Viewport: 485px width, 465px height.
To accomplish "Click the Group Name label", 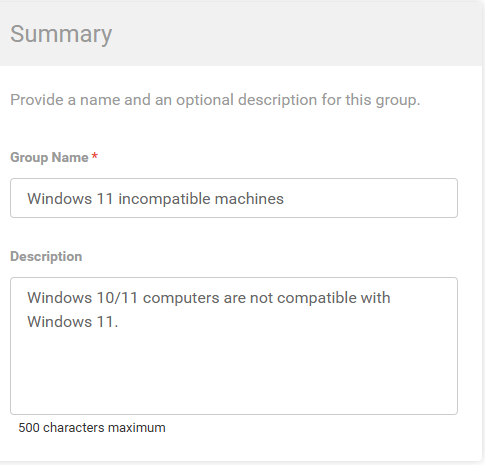I will tap(49, 157).
